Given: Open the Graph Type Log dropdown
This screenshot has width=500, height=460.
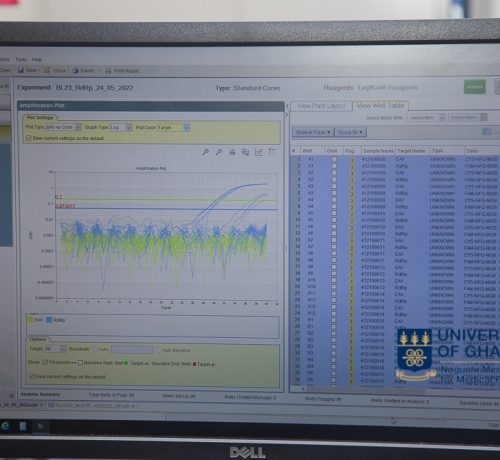Looking at the screenshot, I should pyautogui.click(x=121, y=127).
